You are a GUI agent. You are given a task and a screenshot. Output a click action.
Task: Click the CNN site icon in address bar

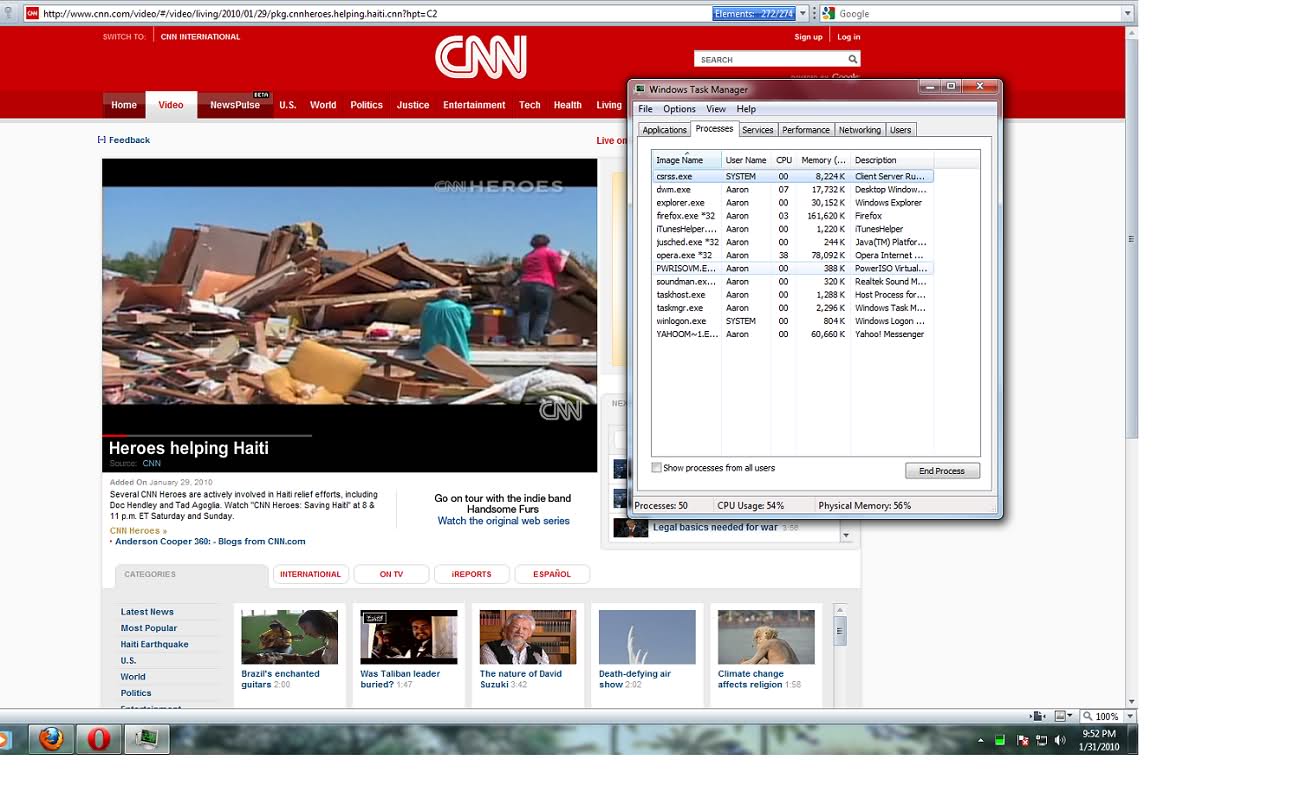pyautogui.click(x=33, y=14)
